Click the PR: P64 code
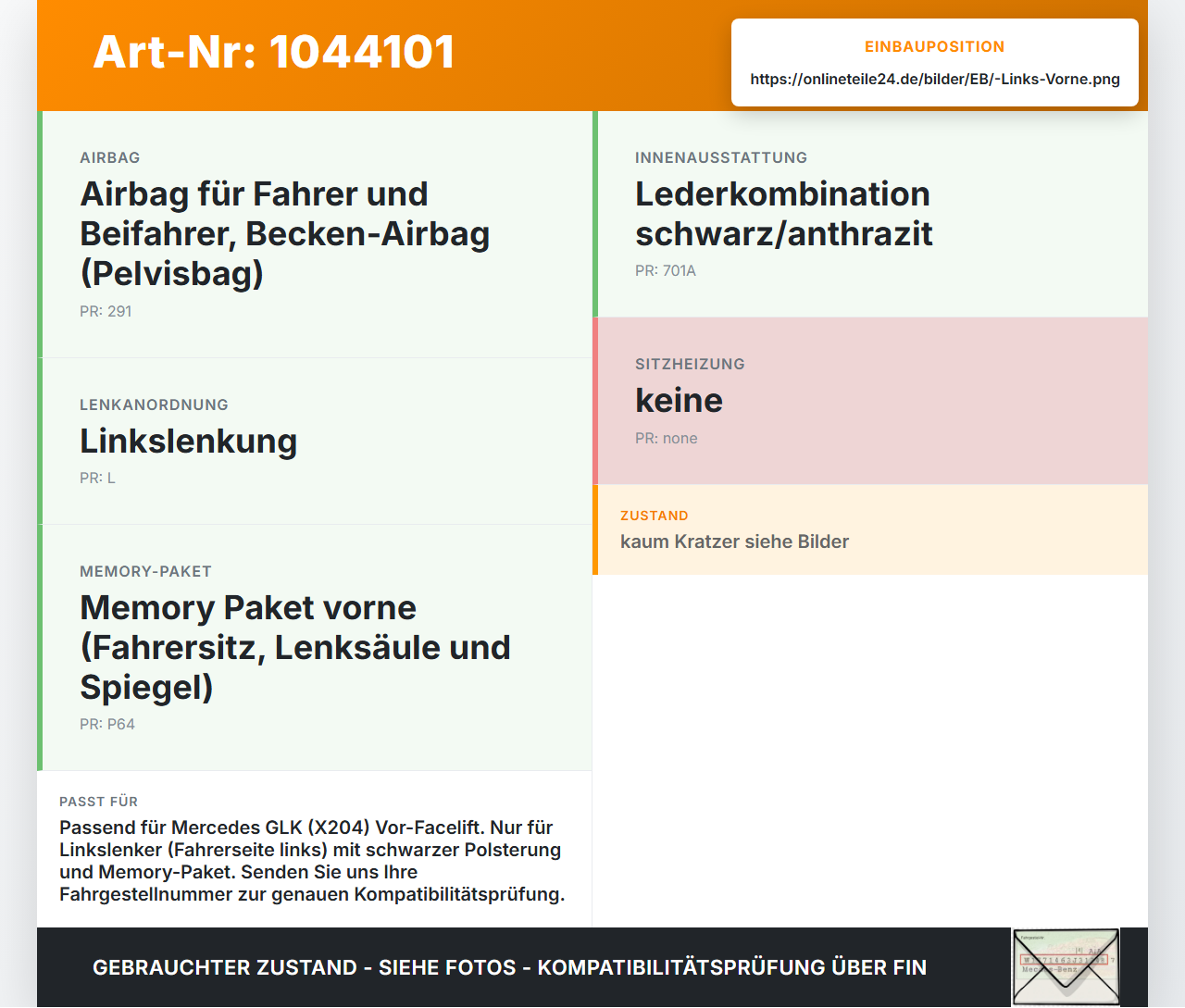This screenshot has width=1185, height=1008. (x=107, y=725)
